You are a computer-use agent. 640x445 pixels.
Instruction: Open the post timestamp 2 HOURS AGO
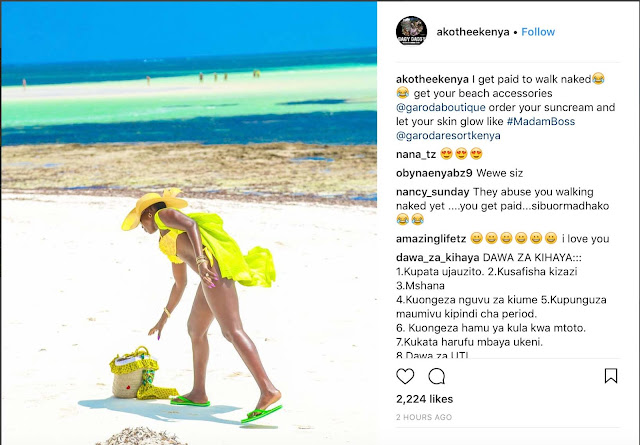[x=424, y=417]
